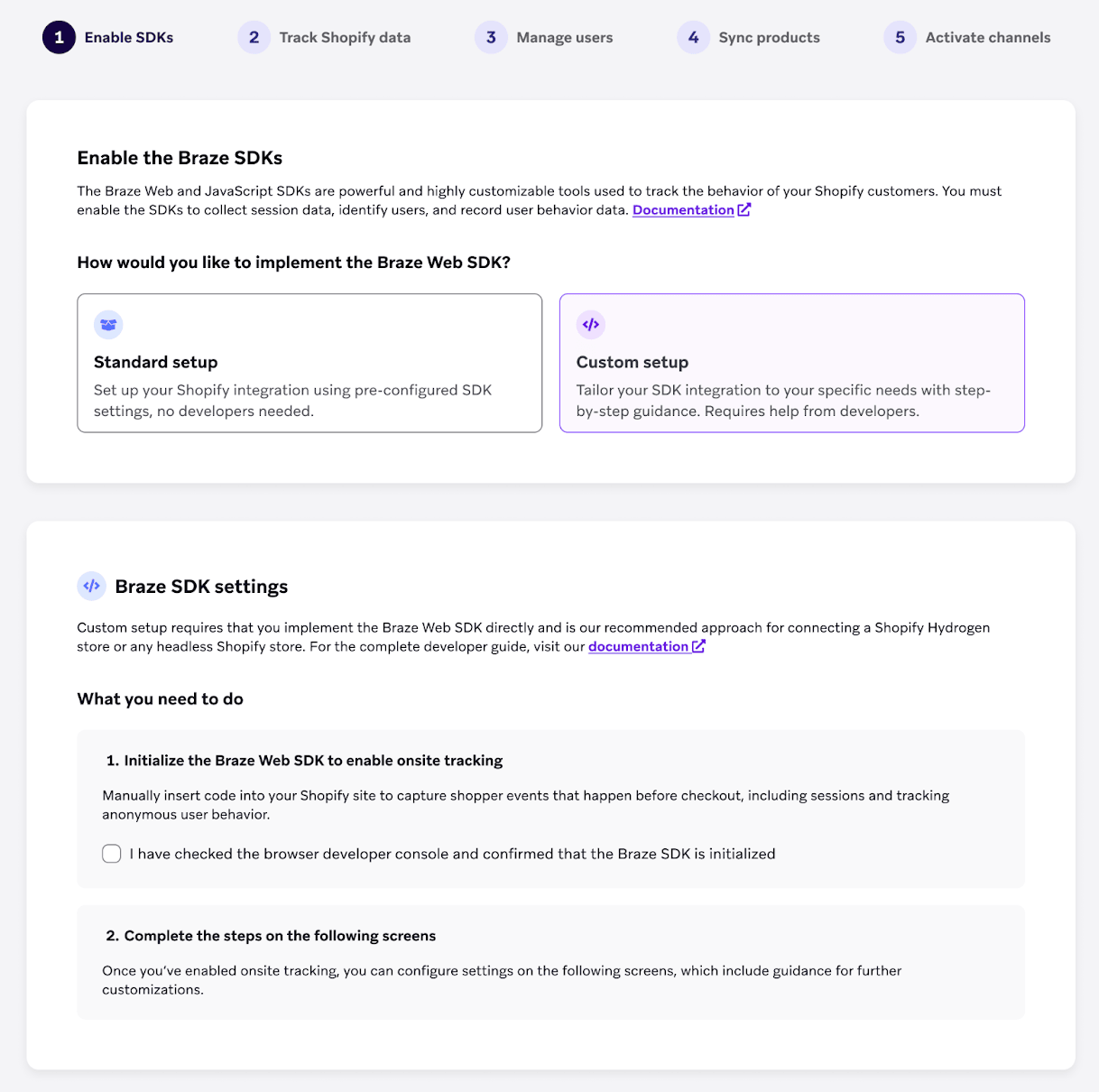Click the step 1 number circle
This screenshot has width=1099, height=1092.
[59, 37]
